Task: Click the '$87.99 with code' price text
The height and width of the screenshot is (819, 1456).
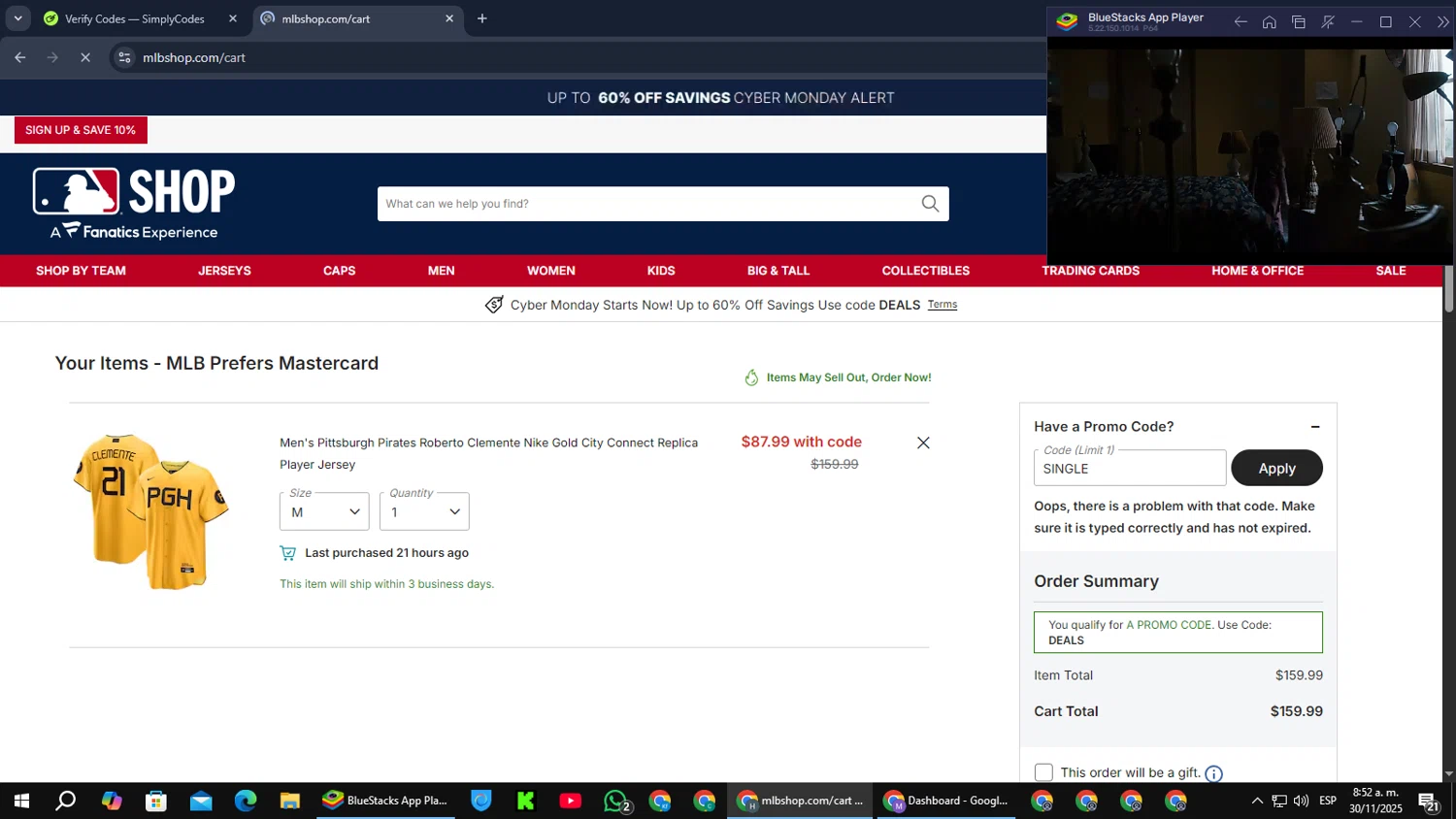Action: [x=802, y=442]
